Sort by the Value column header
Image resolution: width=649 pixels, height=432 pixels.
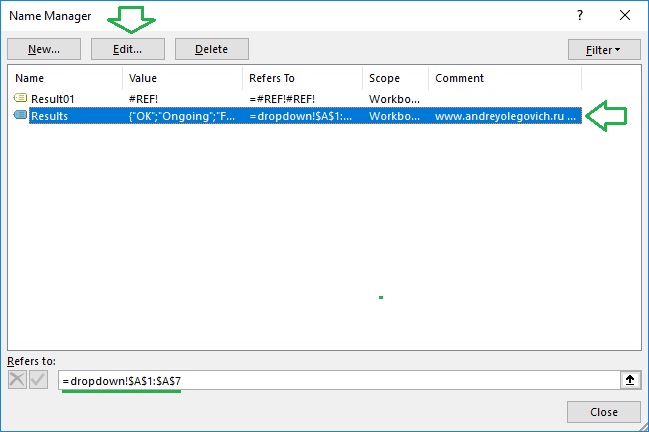[x=183, y=78]
